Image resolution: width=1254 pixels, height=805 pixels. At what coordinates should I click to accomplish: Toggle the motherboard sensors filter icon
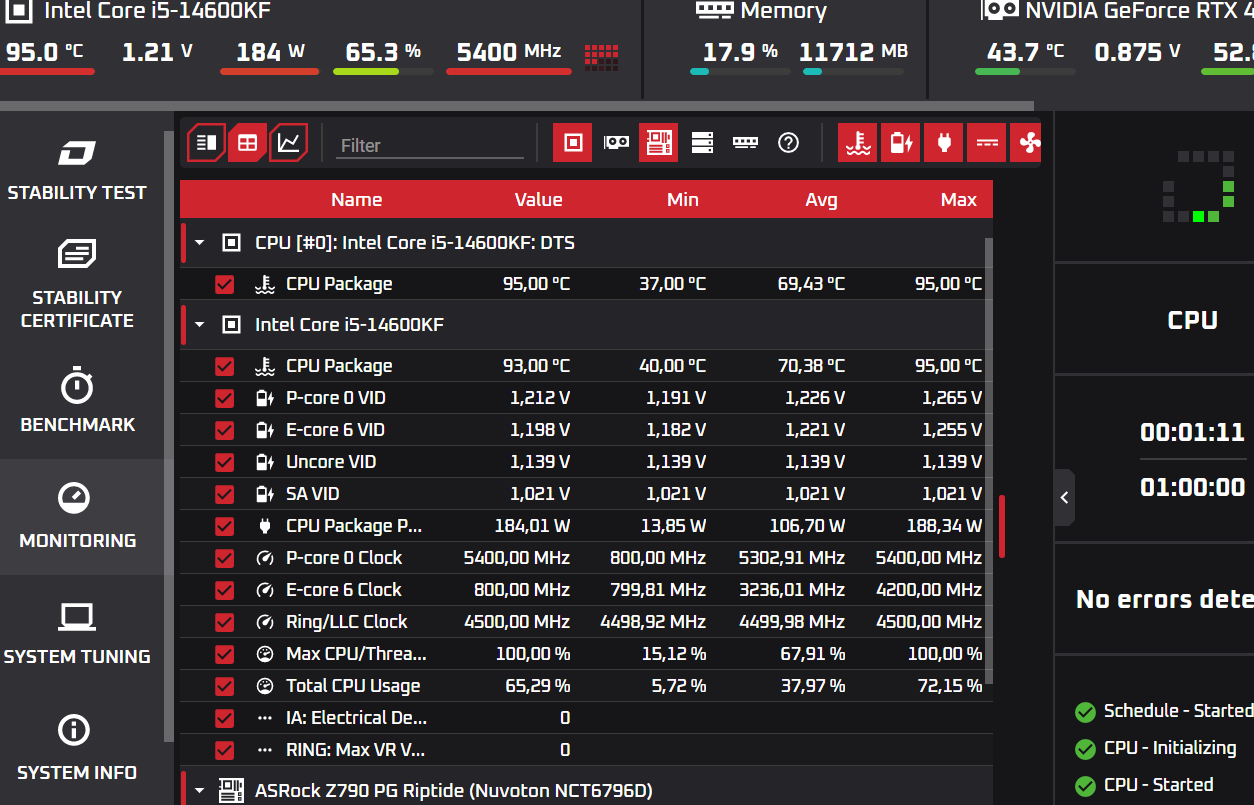pyautogui.click(x=658, y=143)
